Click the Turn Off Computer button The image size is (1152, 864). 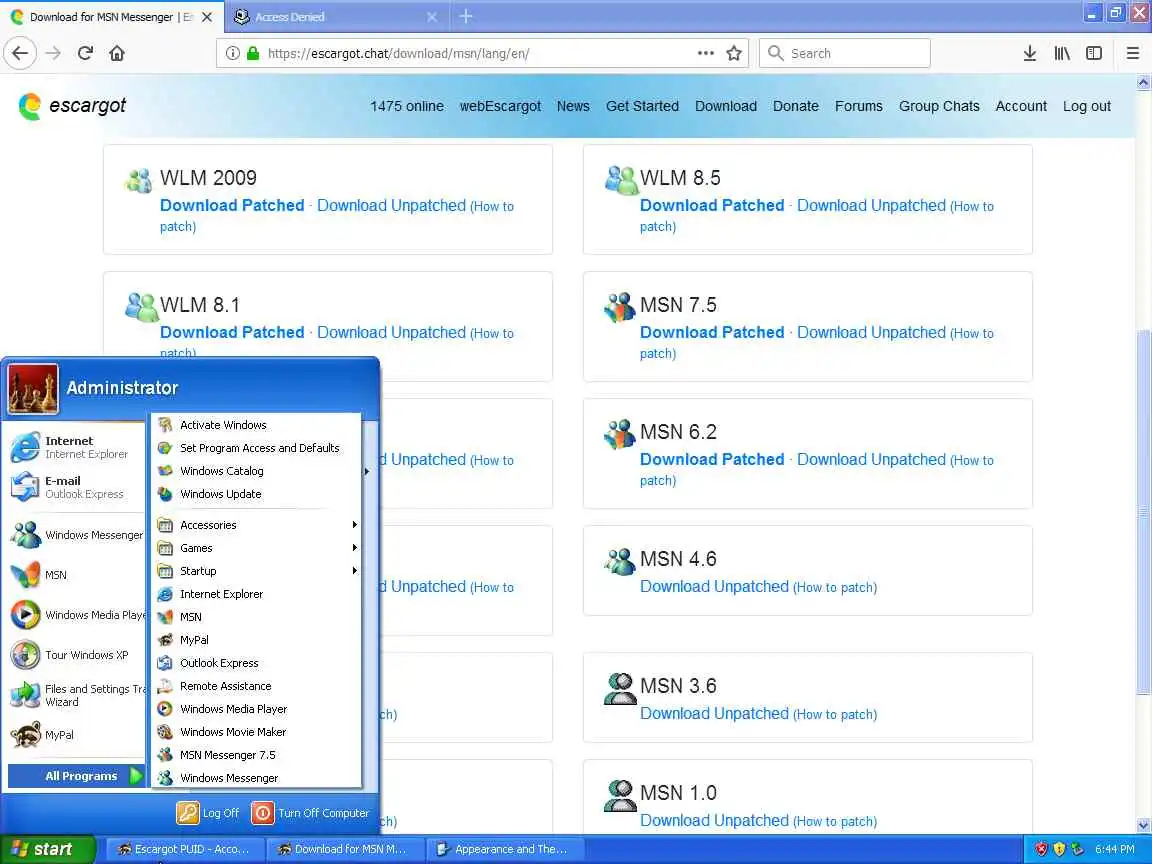(x=310, y=813)
